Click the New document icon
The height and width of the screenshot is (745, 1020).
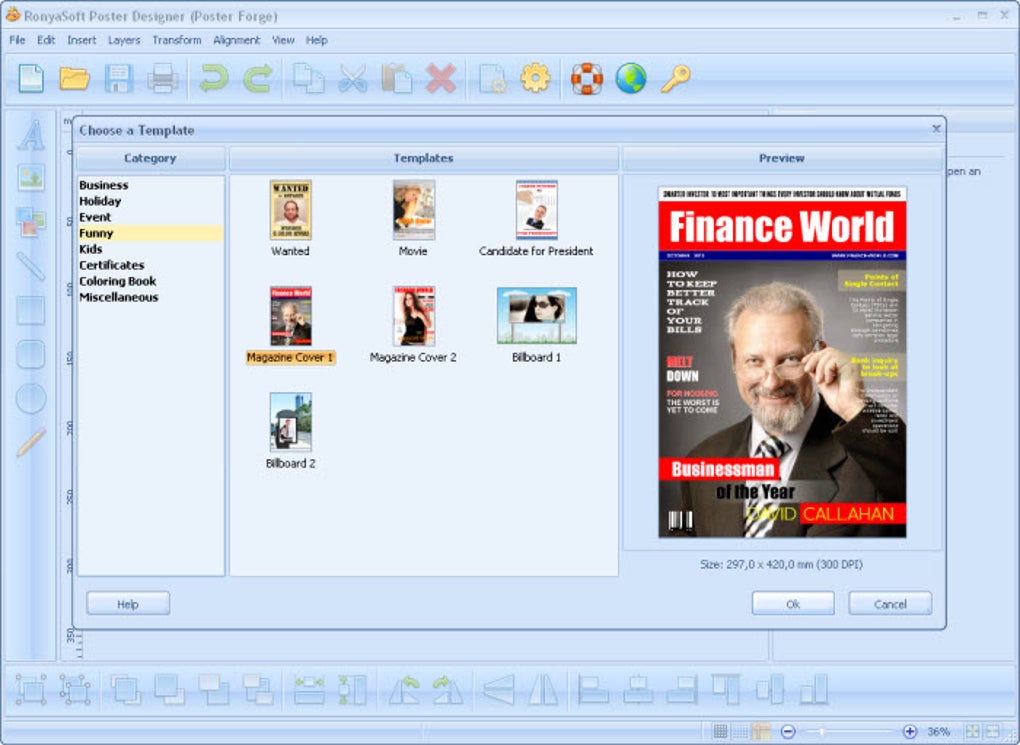(x=31, y=79)
